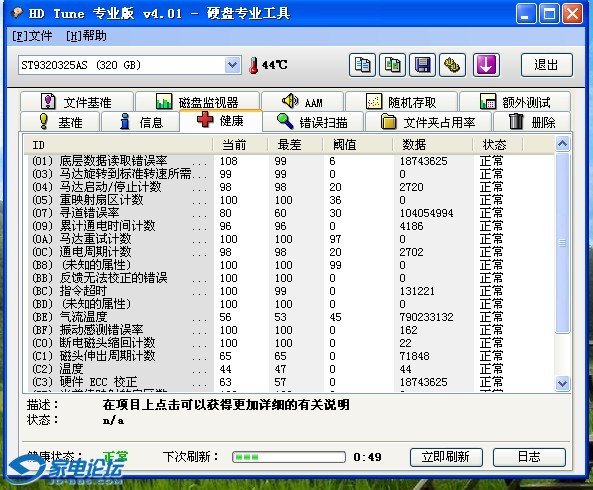Select the (BB) 反馈无法校正的错误 row
Screen dimensions: 593x490
pos(289,278)
